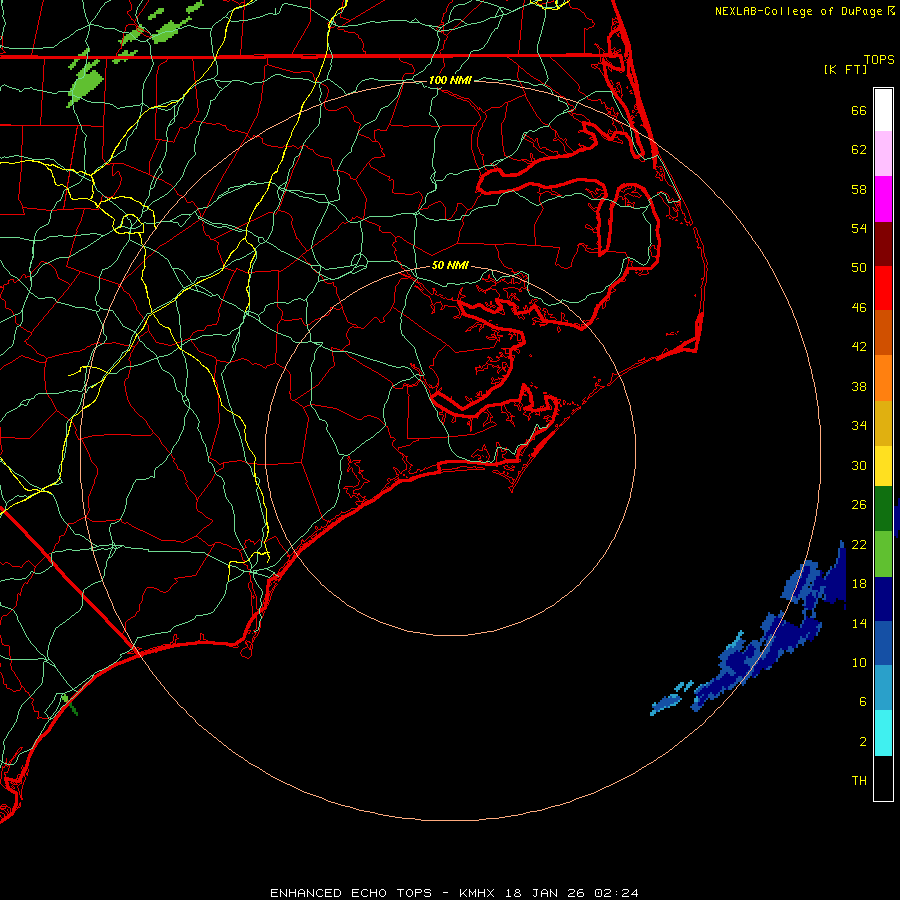Click the legend value '42'

[x=859, y=346]
